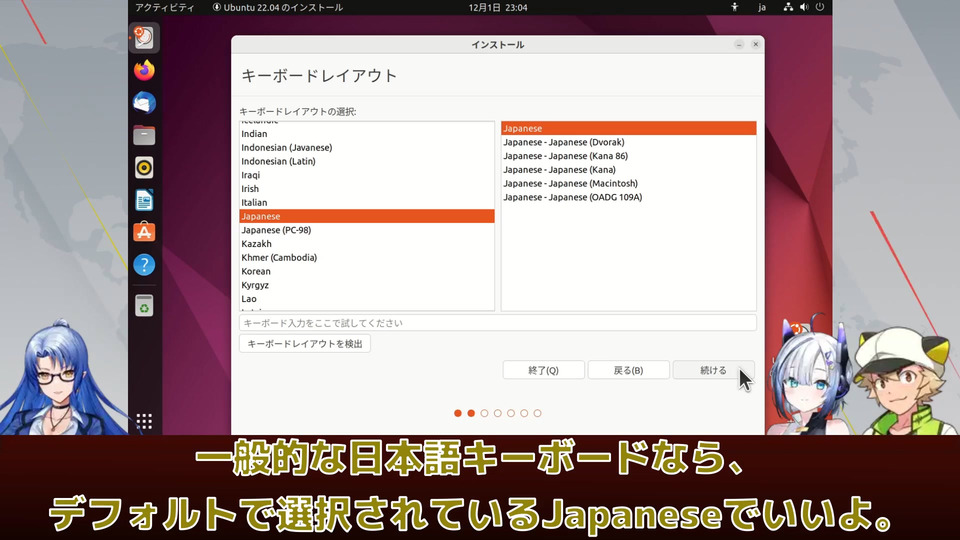Select Iraqi layout

[367, 175]
